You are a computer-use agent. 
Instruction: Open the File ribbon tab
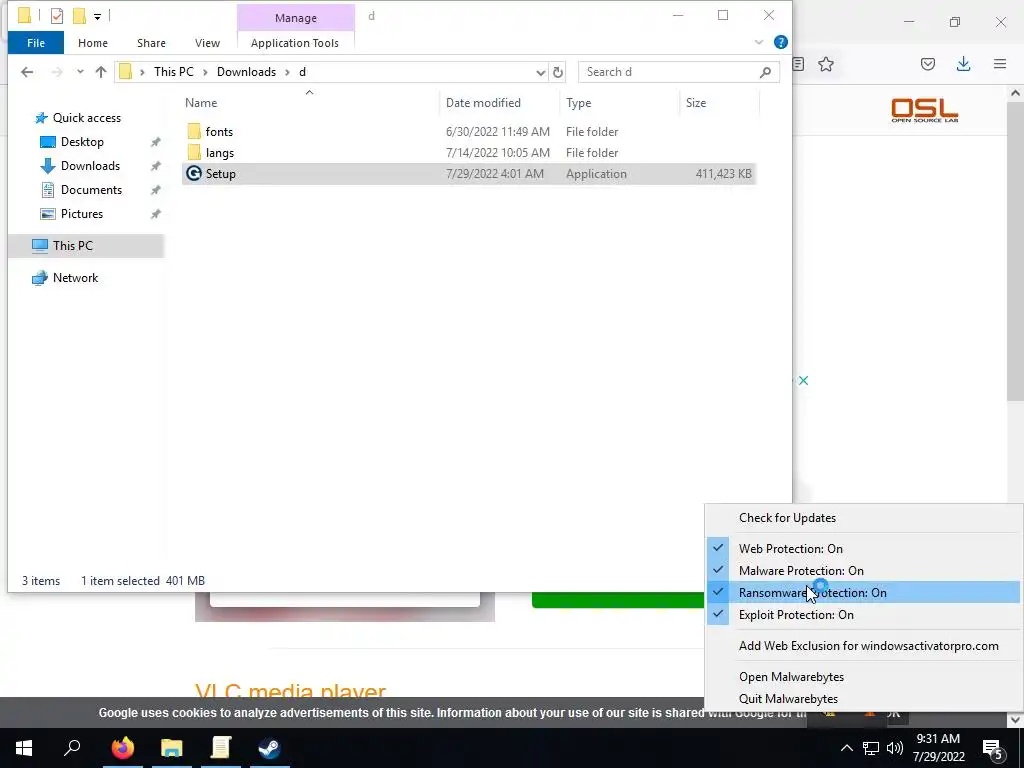36,43
